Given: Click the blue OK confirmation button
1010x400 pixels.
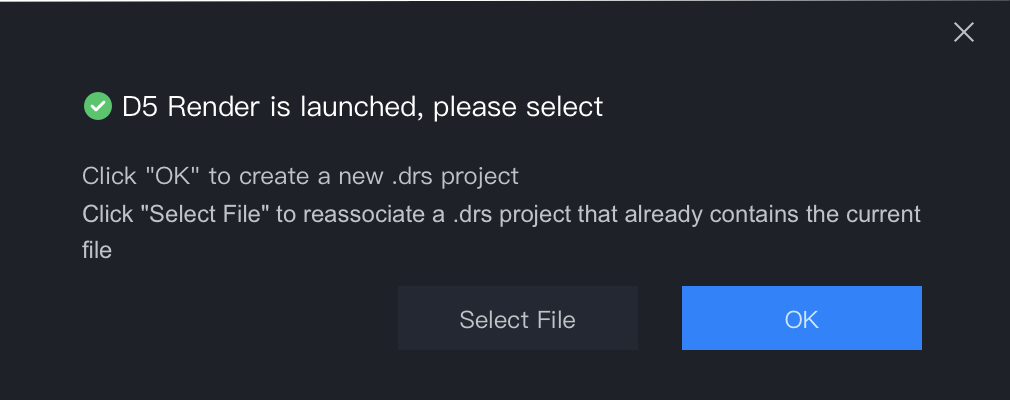Looking at the screenshot, I should [x=801, y=318].
